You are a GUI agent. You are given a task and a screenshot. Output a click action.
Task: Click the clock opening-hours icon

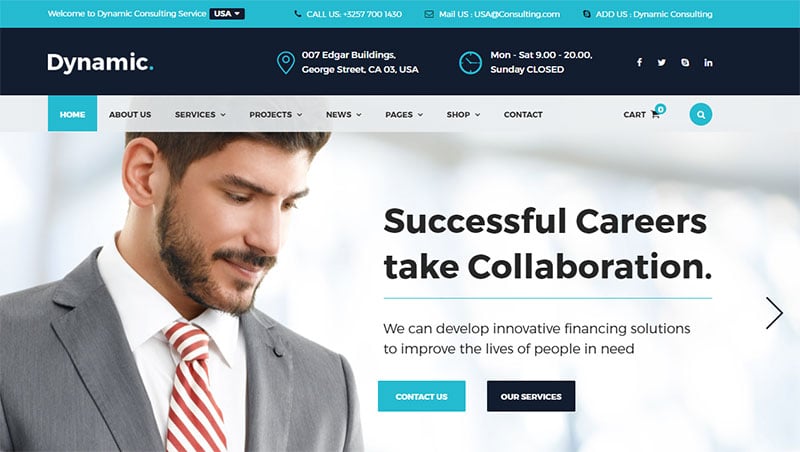470,63
